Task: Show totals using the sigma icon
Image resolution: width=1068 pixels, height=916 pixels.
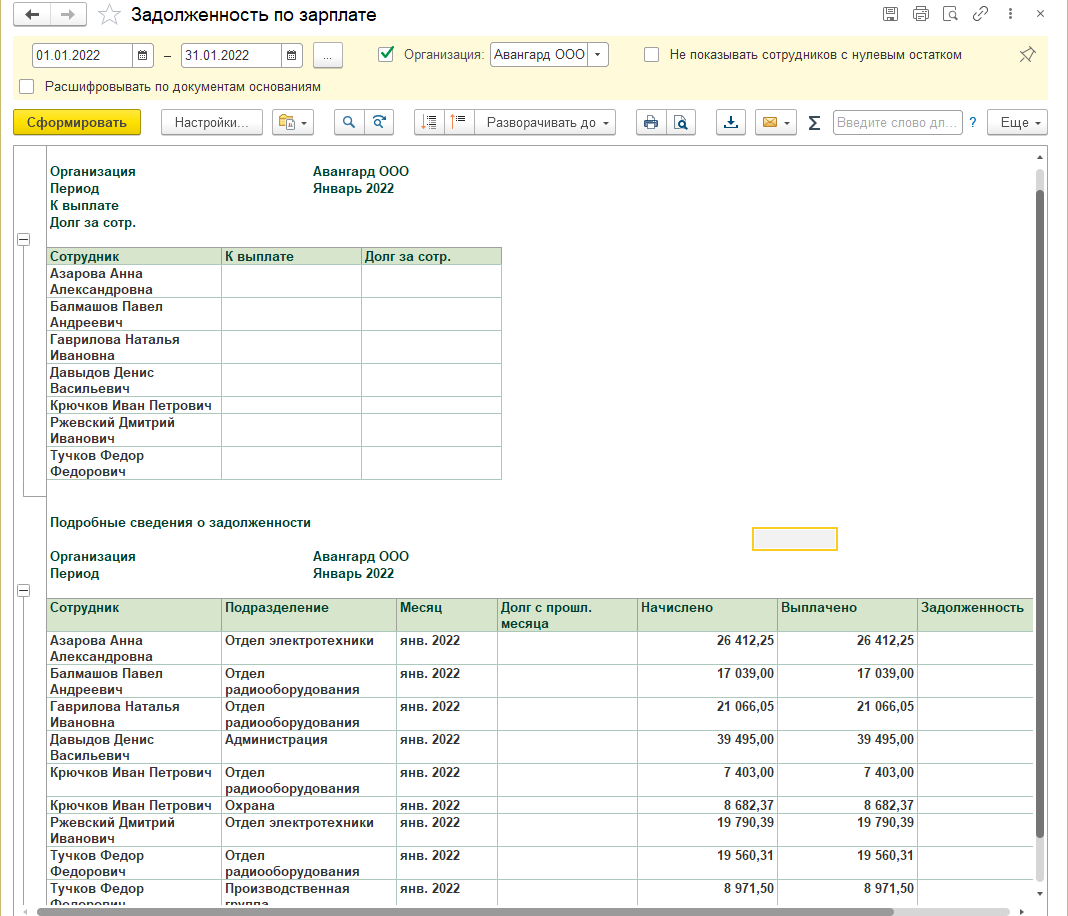Action: pos(814,122)
